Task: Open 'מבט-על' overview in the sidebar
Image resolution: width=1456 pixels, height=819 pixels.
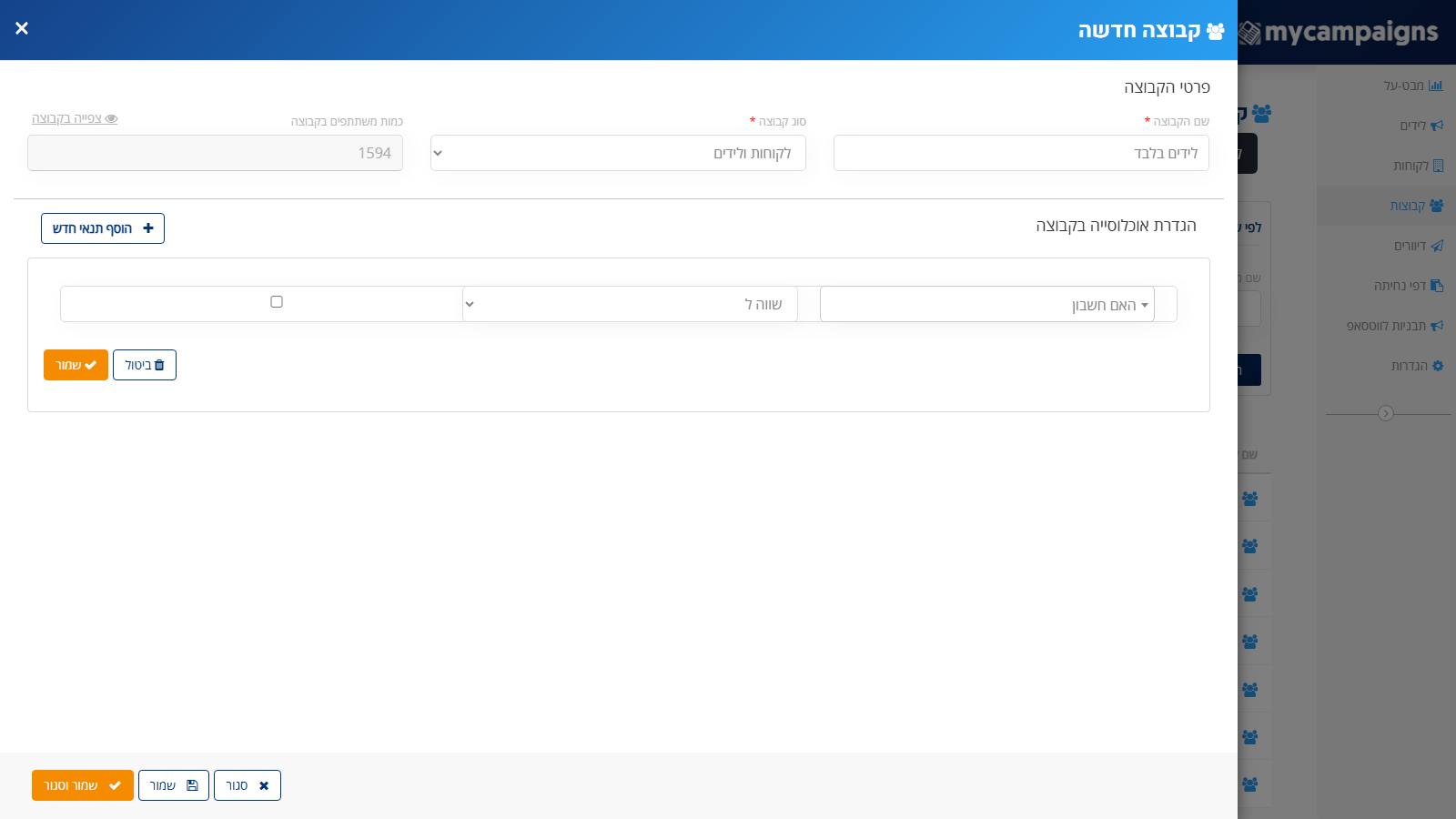Action: [1412, 86]
